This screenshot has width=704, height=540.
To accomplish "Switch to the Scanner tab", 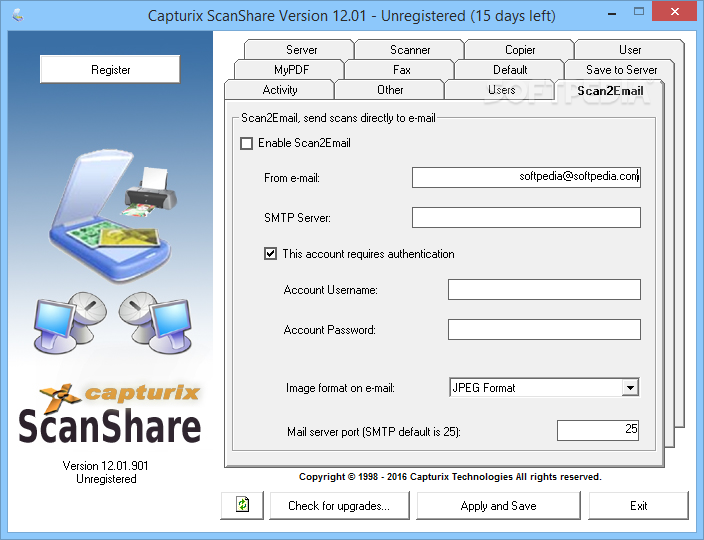I will pos(410,49).
